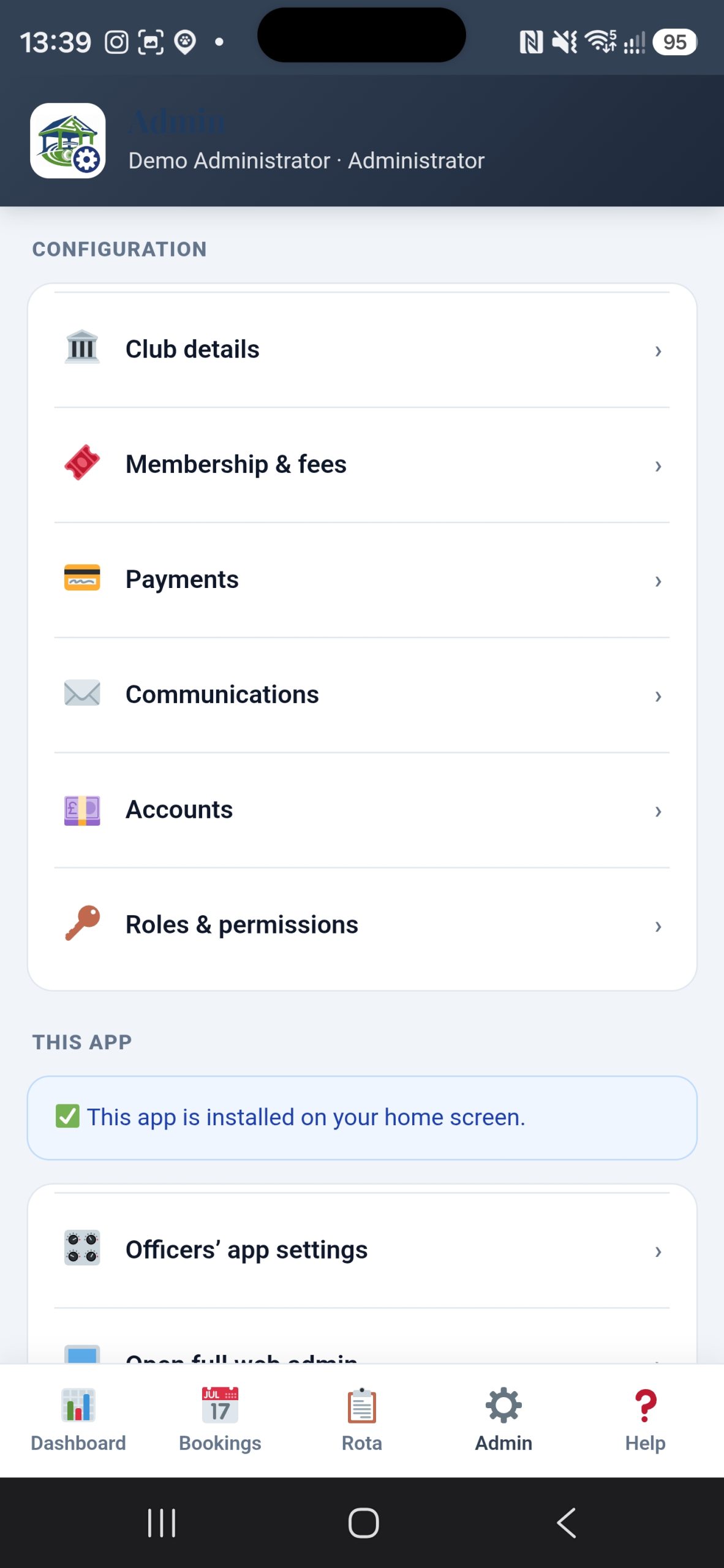Viewport: 724px width, 1568px height.
Task: Click the installed on home screen banner
Action: [x=362, y=1117]
